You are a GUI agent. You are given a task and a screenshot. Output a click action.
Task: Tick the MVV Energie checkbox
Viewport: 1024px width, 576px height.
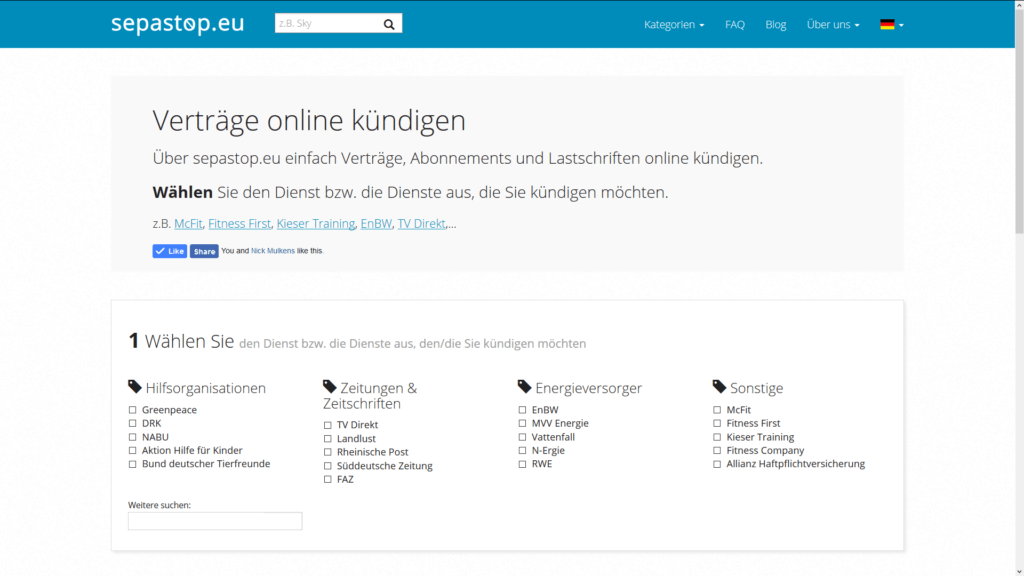[x=522, y=423]
